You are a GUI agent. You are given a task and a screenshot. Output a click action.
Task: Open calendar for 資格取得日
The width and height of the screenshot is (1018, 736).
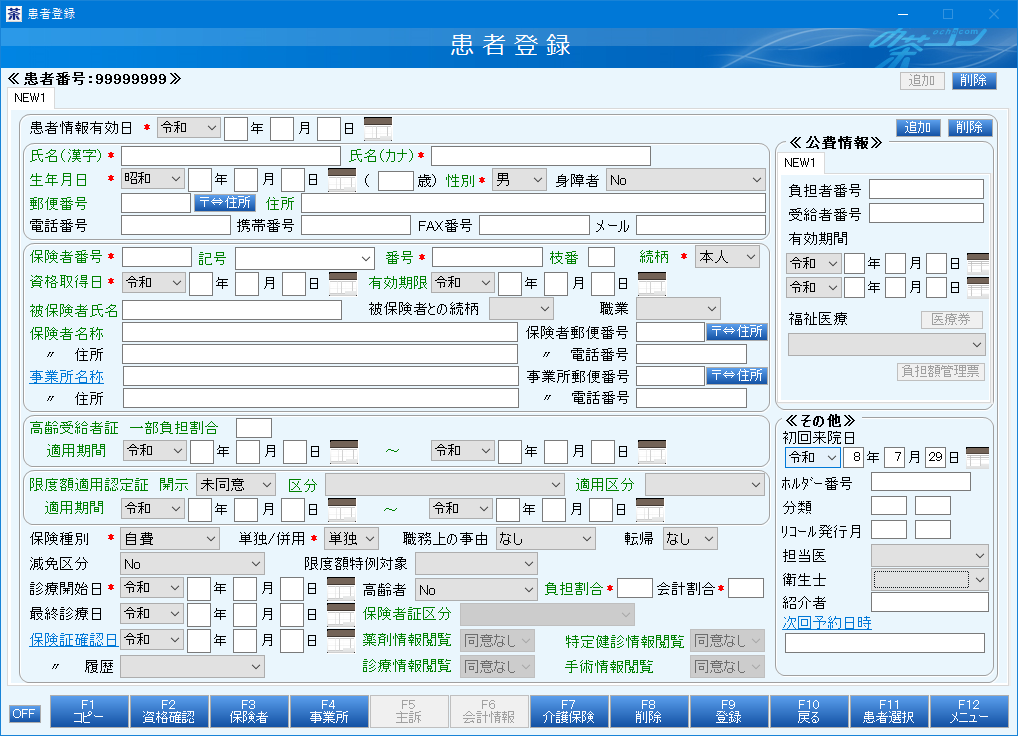[x=343, y=284]
